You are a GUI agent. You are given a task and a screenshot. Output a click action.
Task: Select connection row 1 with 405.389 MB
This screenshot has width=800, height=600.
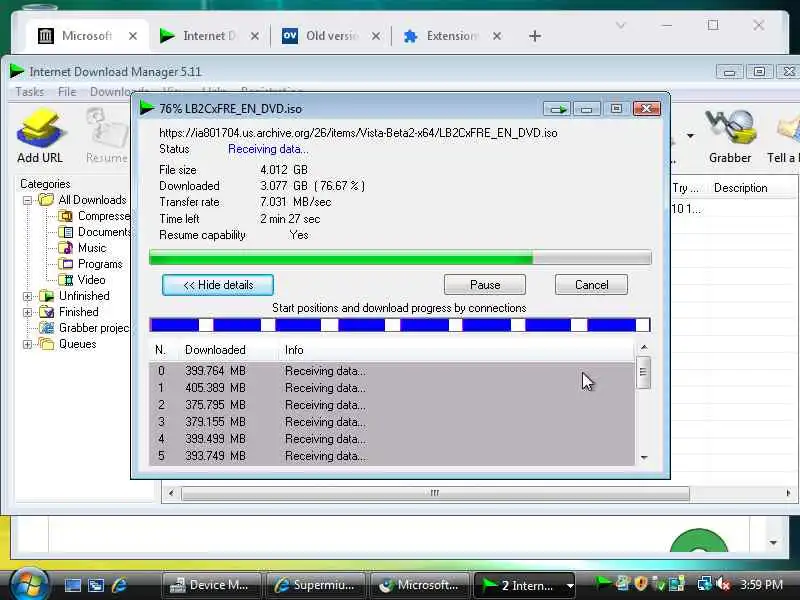coord(392,388)
